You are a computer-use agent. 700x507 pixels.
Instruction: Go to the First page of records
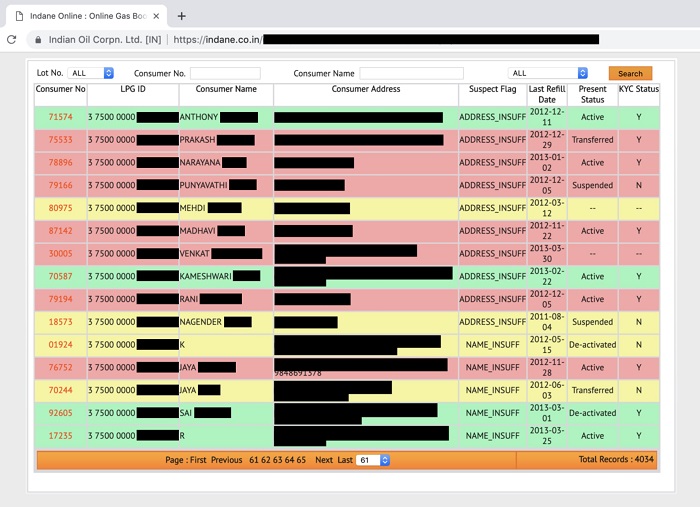(x=198, y=460)
